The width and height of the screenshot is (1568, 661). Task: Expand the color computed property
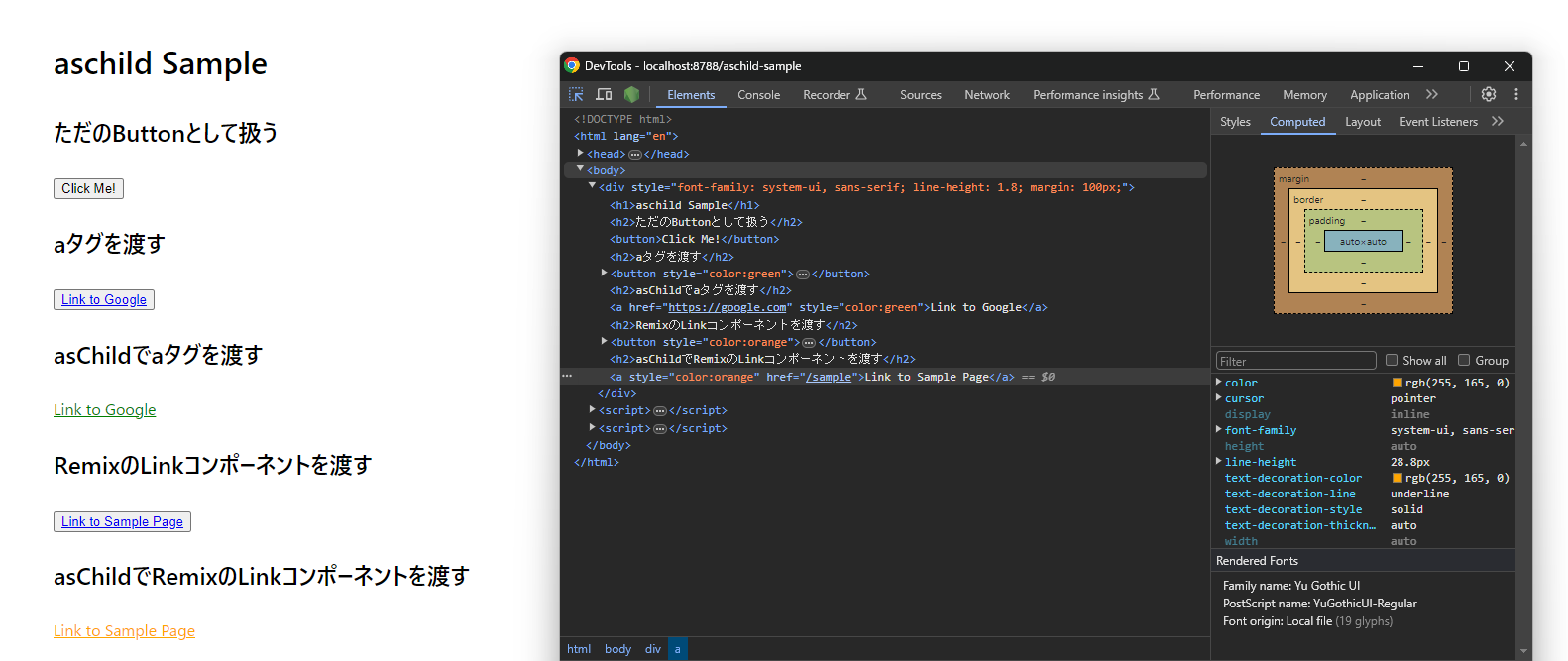tap(1219, 382)
